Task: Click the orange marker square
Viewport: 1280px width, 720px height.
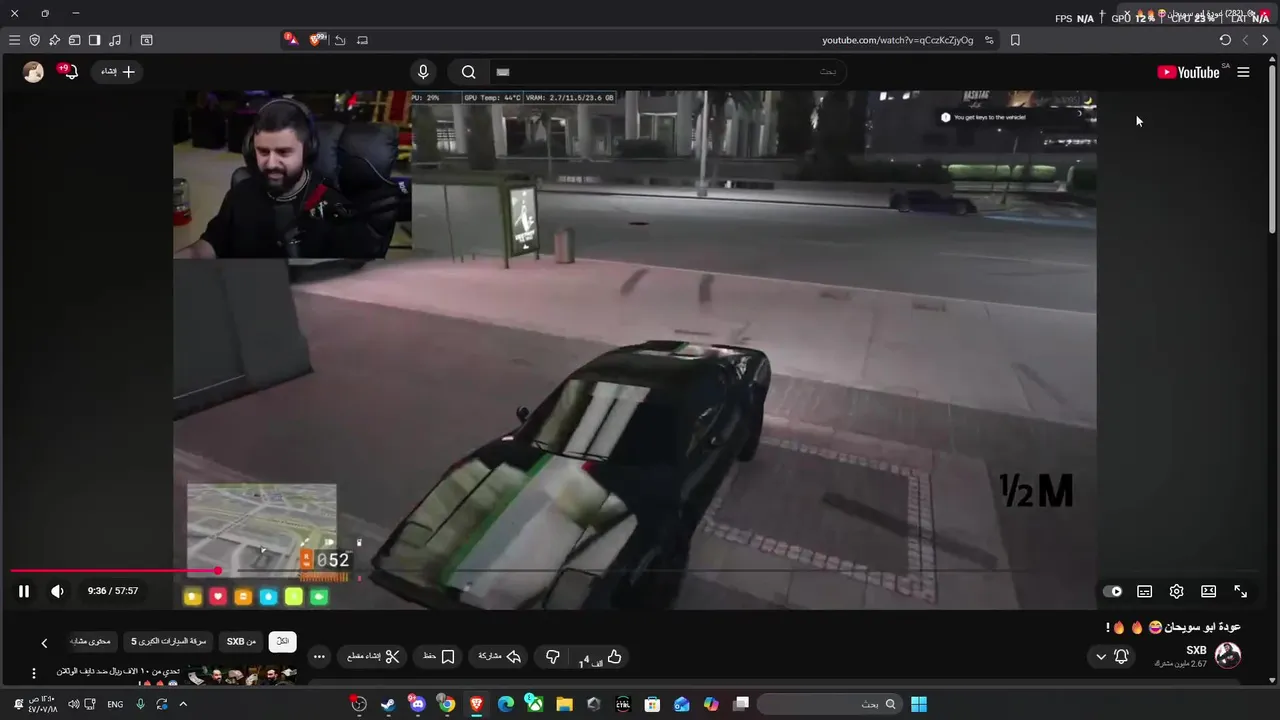Action: [x=243, y=597]
